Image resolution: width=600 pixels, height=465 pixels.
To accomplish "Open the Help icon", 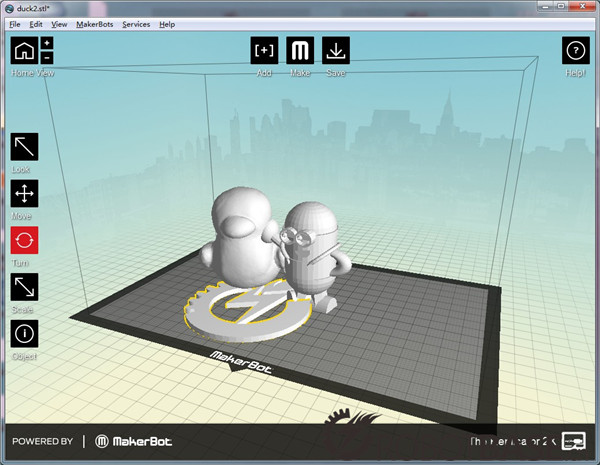I will pyautogui.click(x=575, y=51).
